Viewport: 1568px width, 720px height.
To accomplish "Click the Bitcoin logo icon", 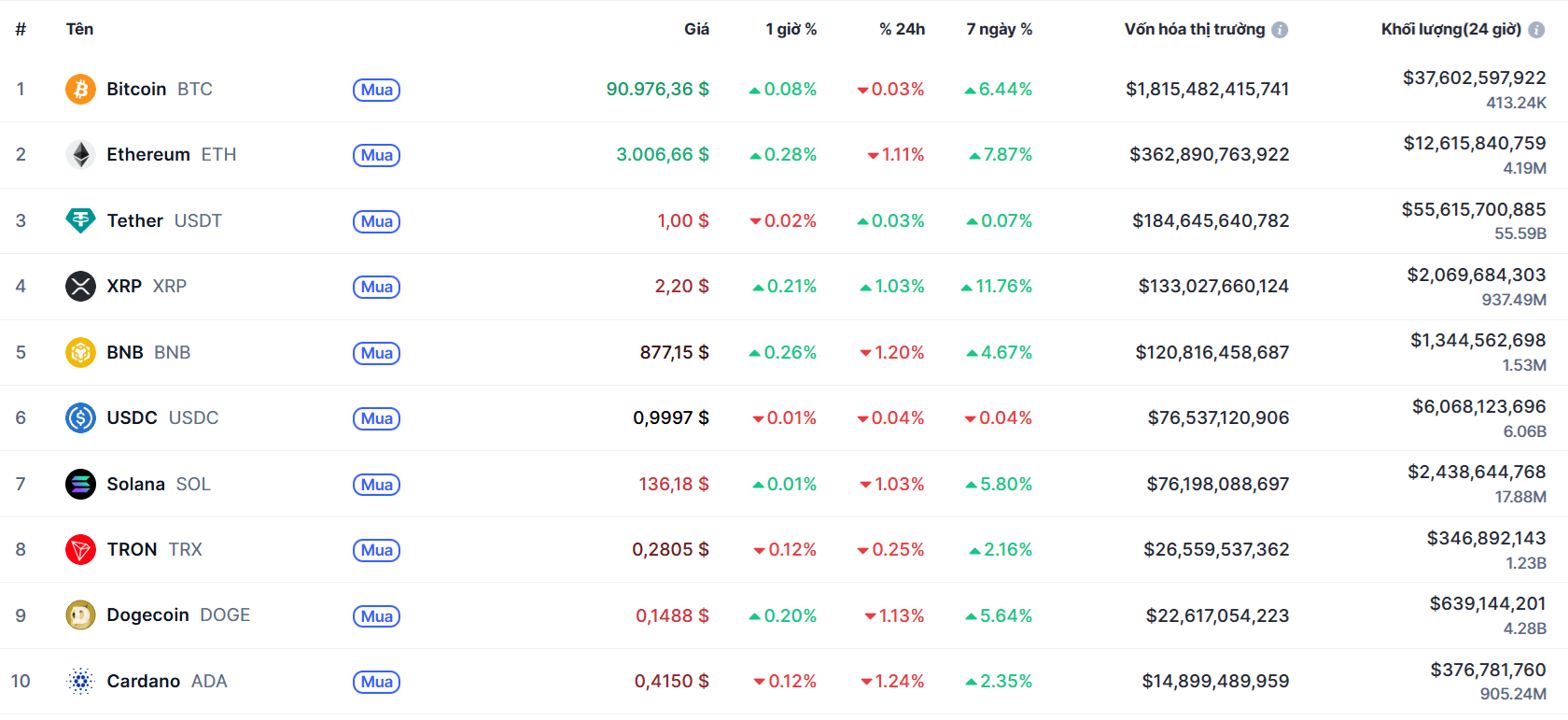I will [80, 90].
